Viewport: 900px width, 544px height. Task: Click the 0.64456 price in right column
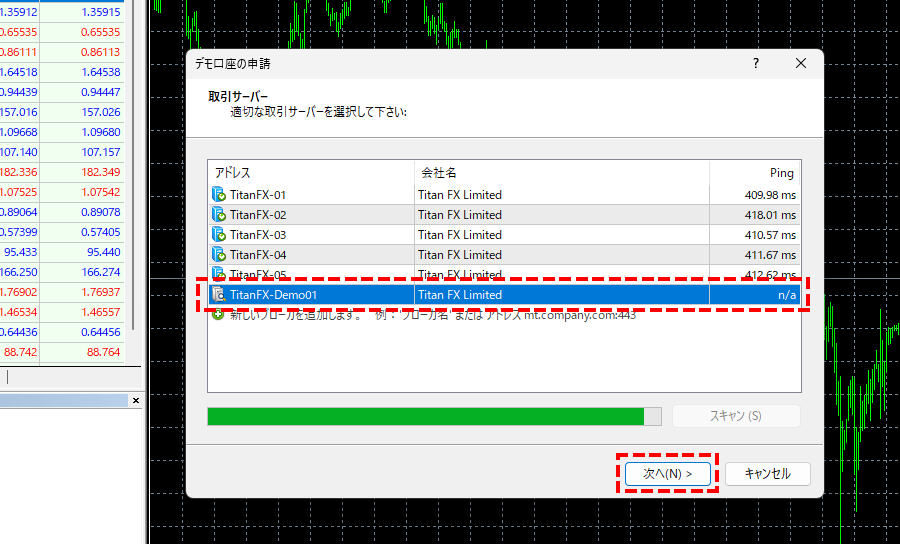pos(100,332)
